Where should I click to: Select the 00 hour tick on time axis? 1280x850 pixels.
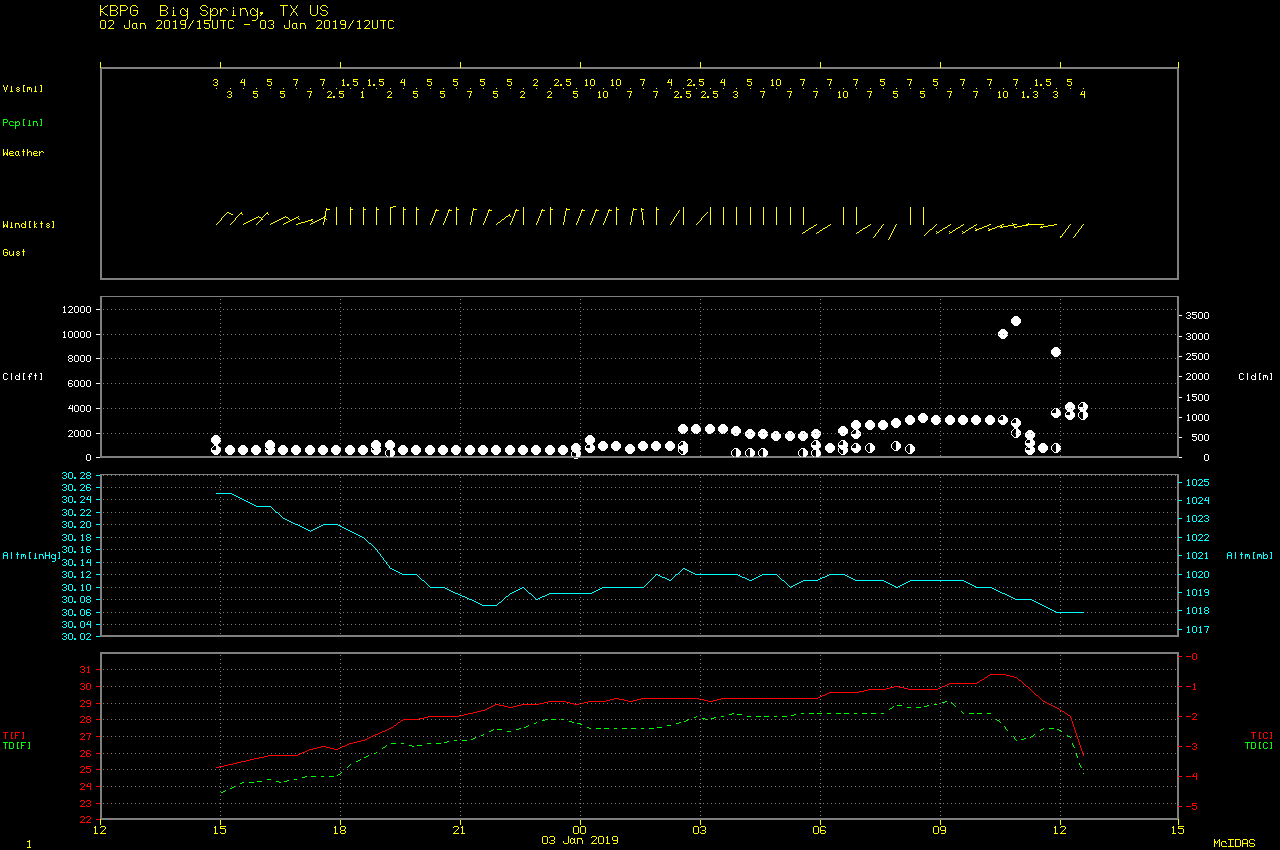580,829
